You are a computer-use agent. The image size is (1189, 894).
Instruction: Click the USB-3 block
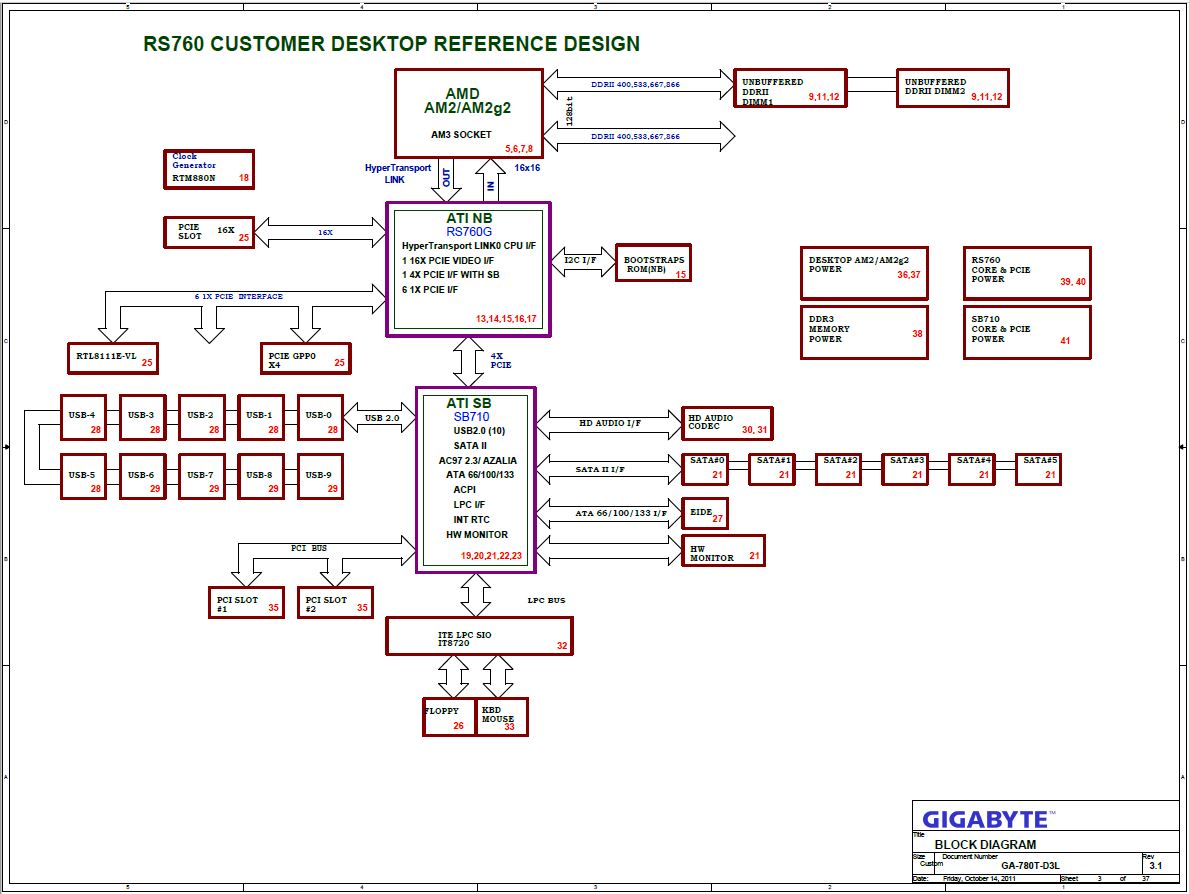[143, 417]
